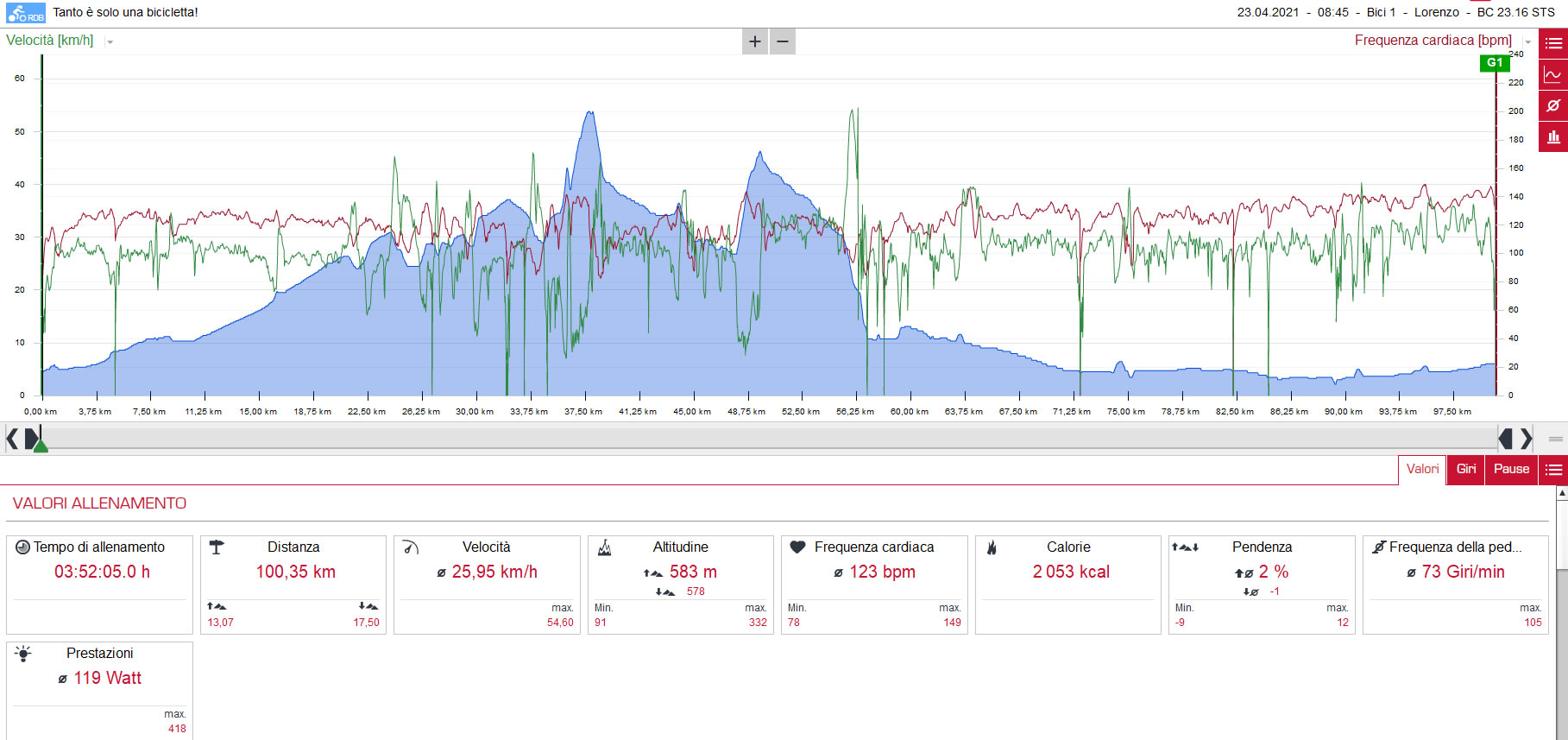Click the green position marker triangle

tap(41, 446)
